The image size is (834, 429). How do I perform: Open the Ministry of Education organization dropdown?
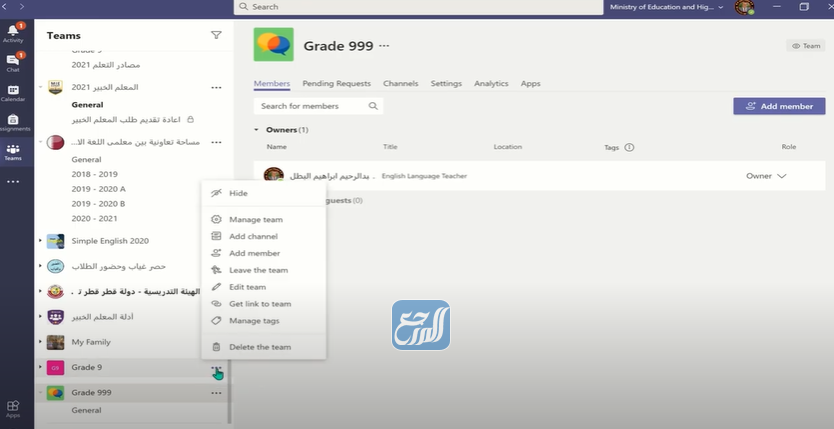tap(666, 7)
